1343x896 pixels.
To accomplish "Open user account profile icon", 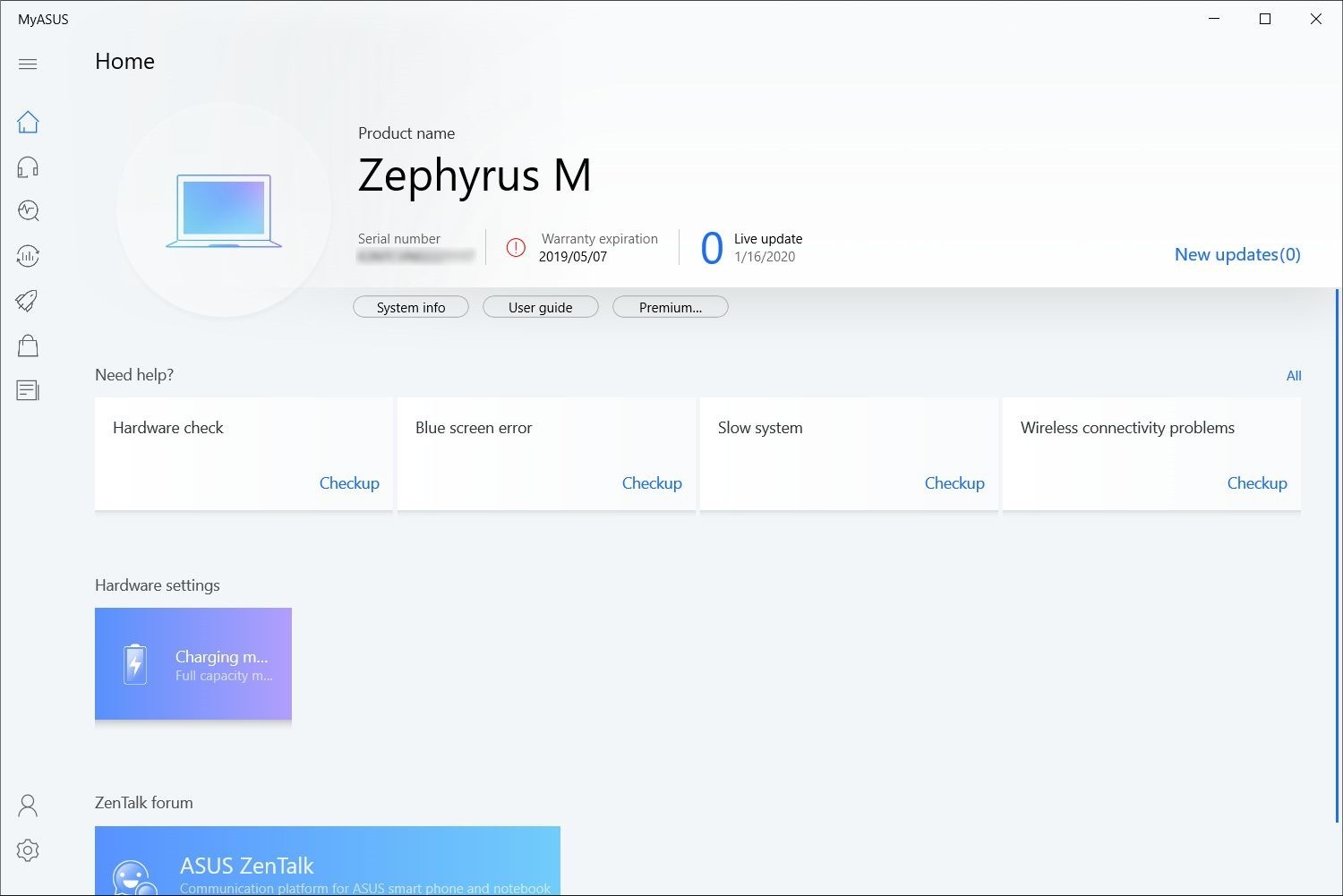I will 28,806.
